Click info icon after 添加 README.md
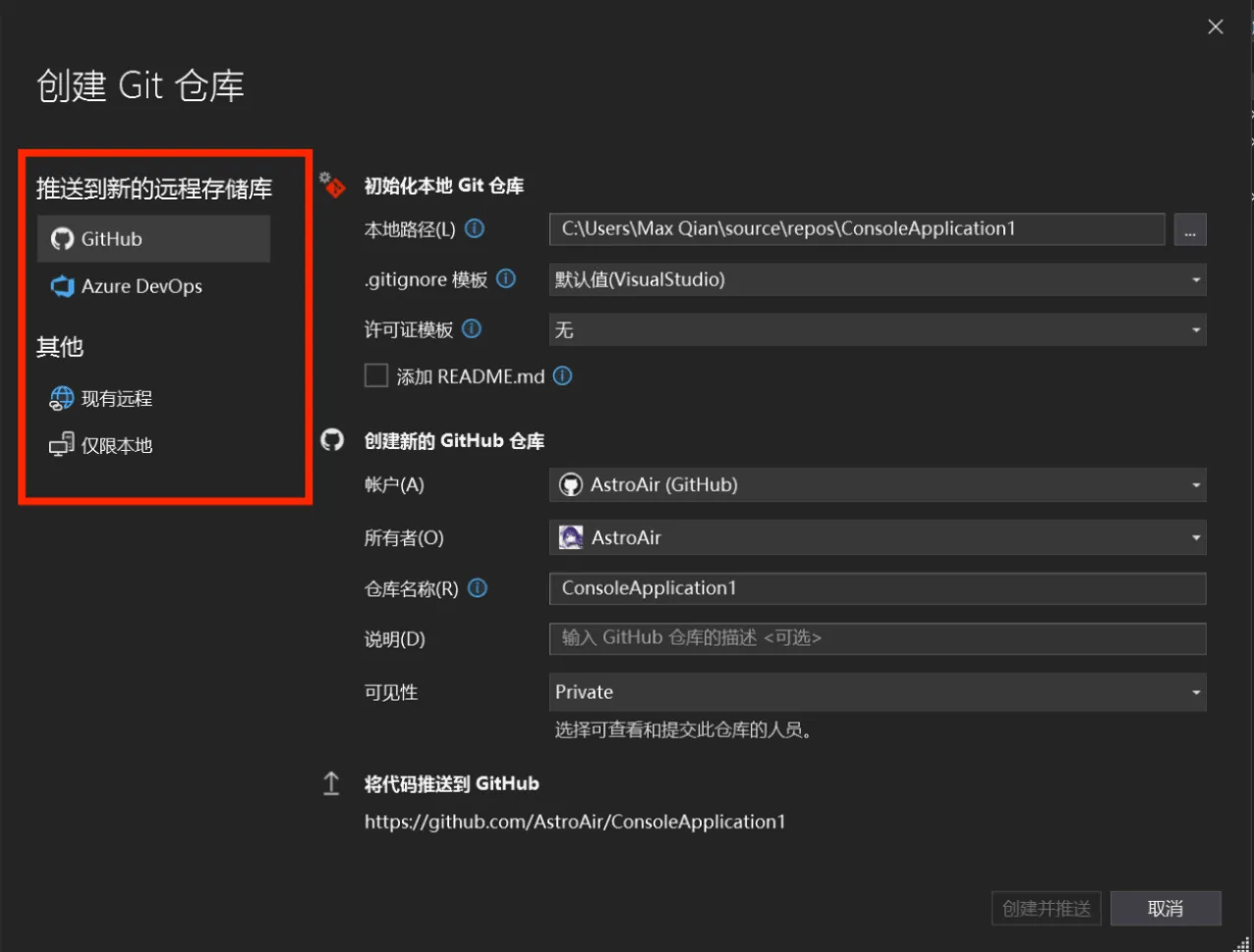 click(563, 376)
